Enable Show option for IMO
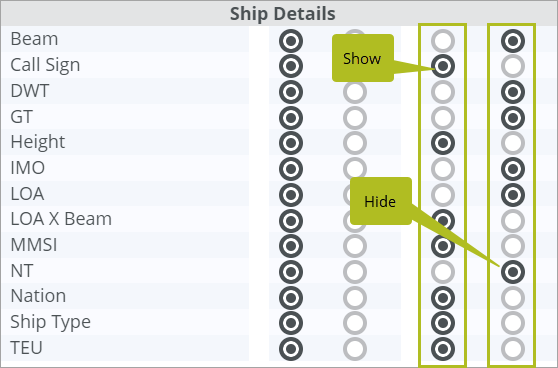 (x=443, y=169)
